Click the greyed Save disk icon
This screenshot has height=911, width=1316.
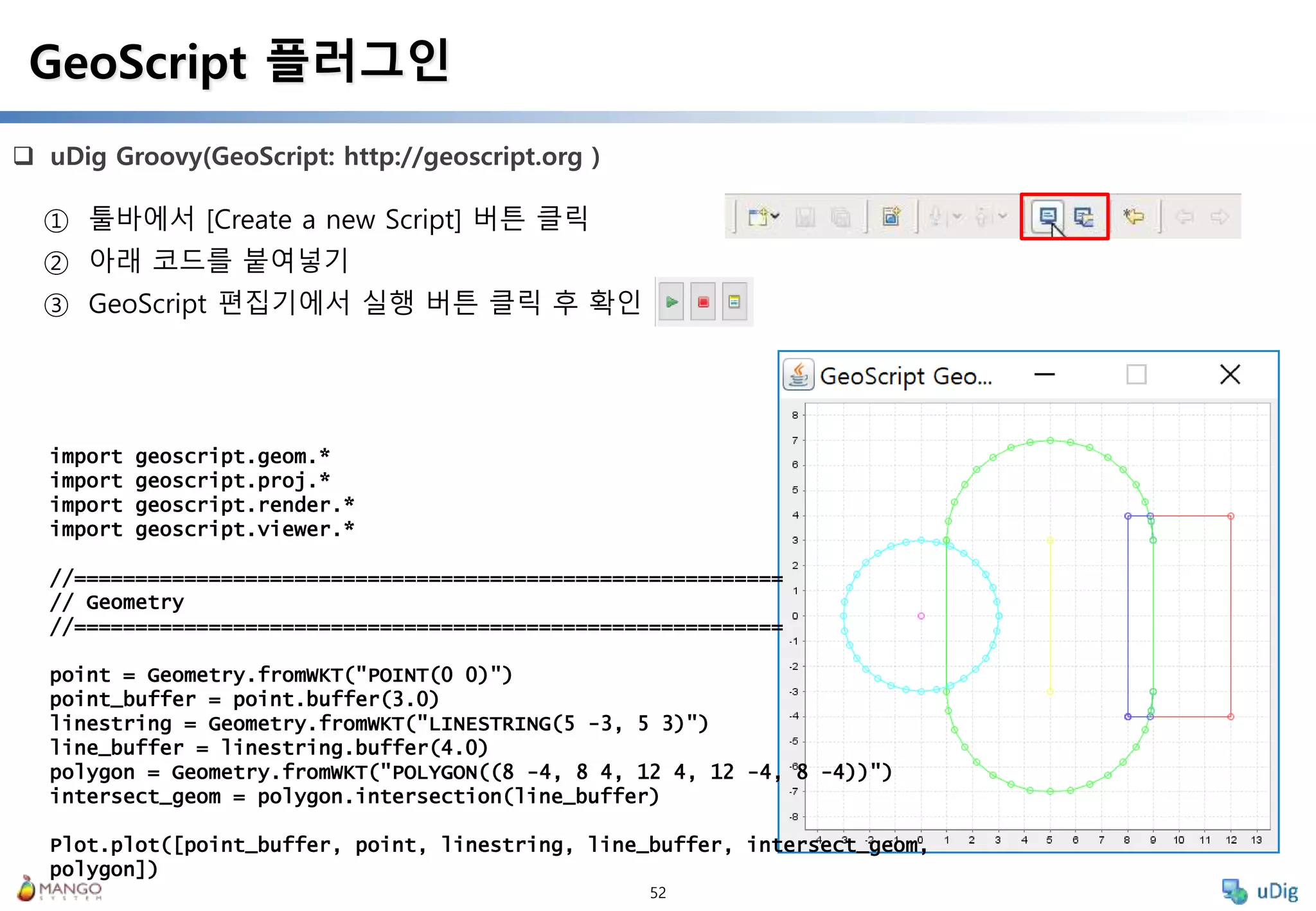point(805,217)
